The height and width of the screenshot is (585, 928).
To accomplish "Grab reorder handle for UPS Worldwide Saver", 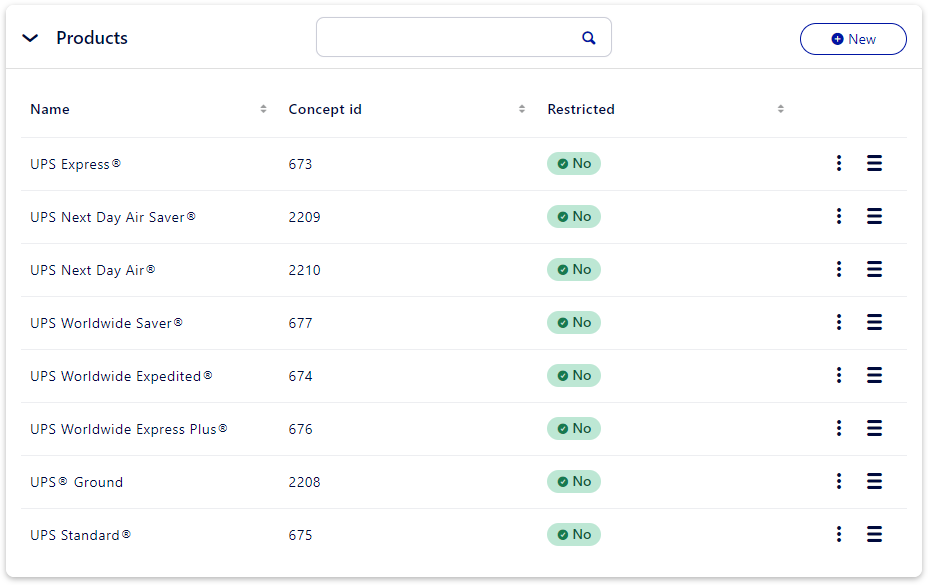I will click(x=874, y=322).
